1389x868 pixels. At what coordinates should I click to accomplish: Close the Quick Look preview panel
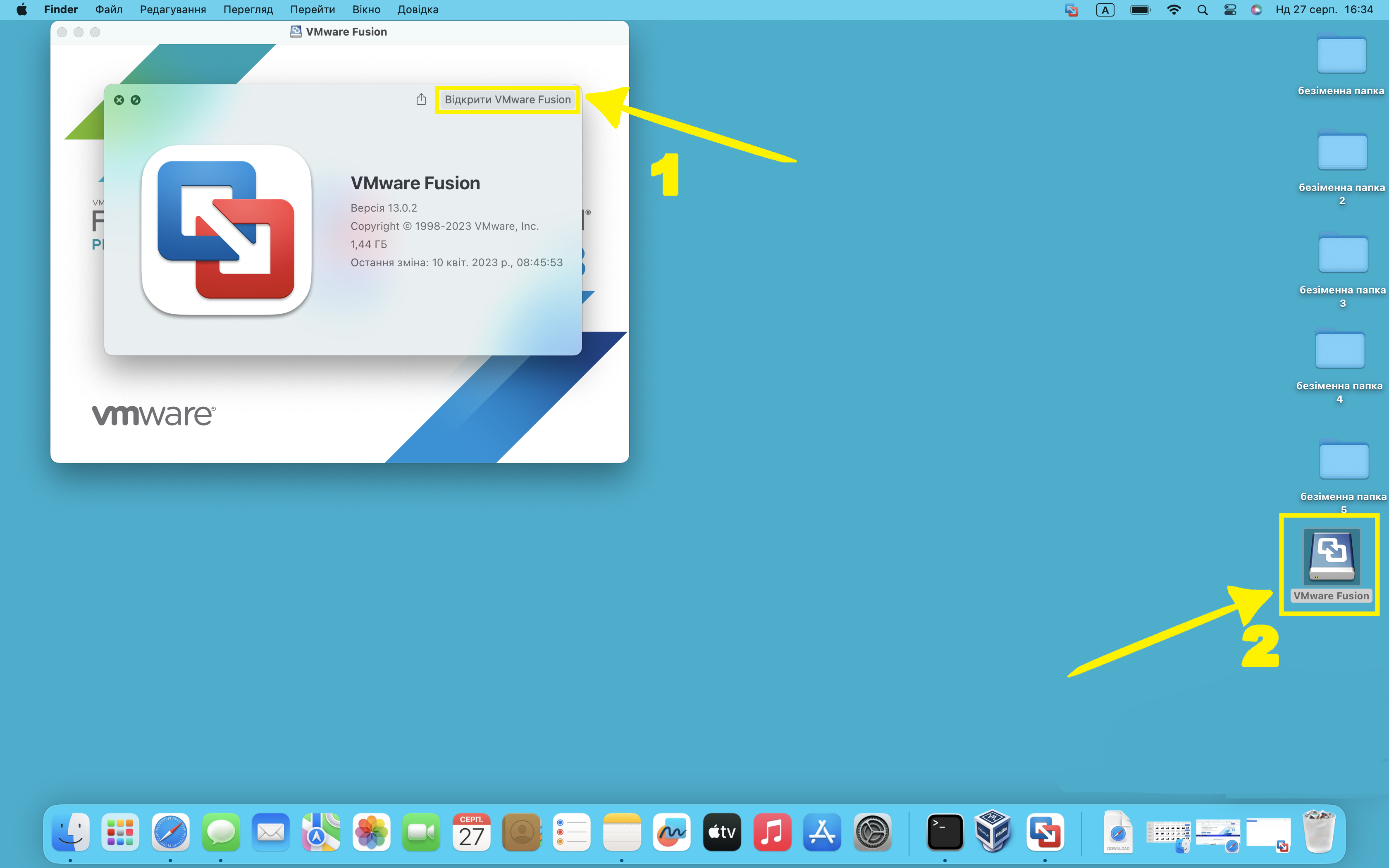pyautogui.click(x=119, y=100)
